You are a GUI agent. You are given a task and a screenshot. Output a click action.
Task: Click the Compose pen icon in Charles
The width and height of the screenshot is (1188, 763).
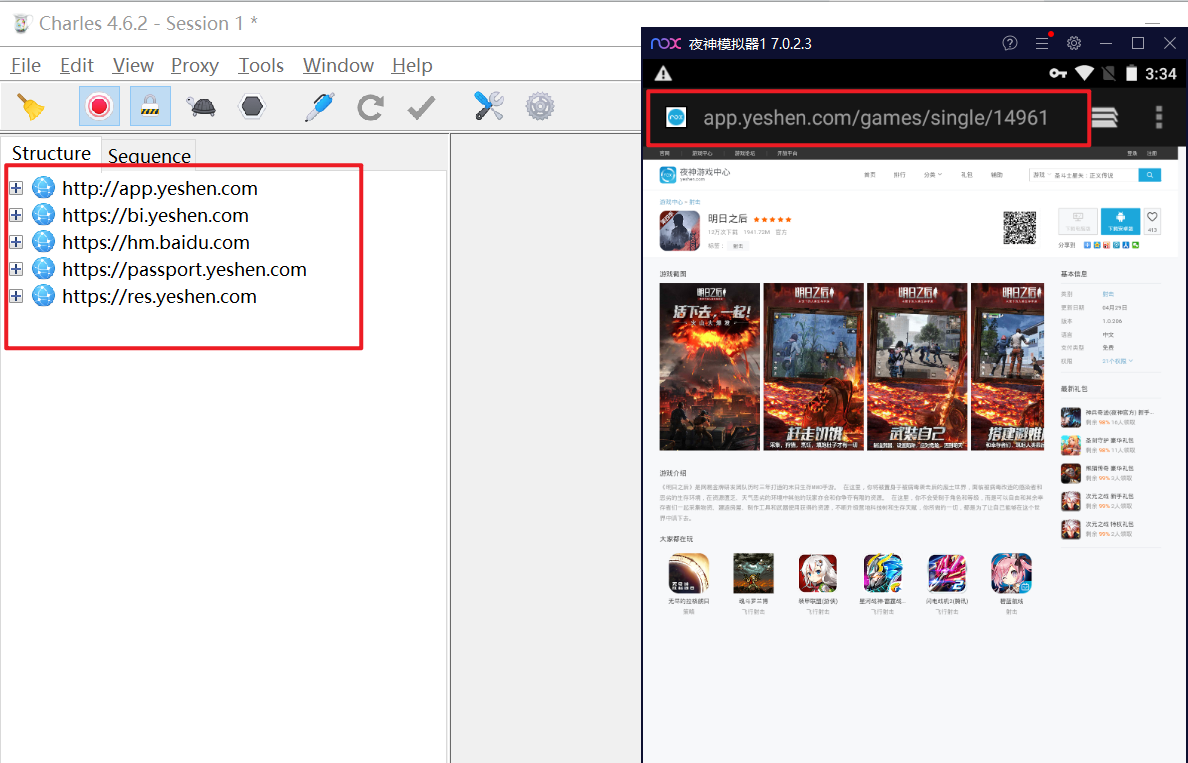click(320, 106)
